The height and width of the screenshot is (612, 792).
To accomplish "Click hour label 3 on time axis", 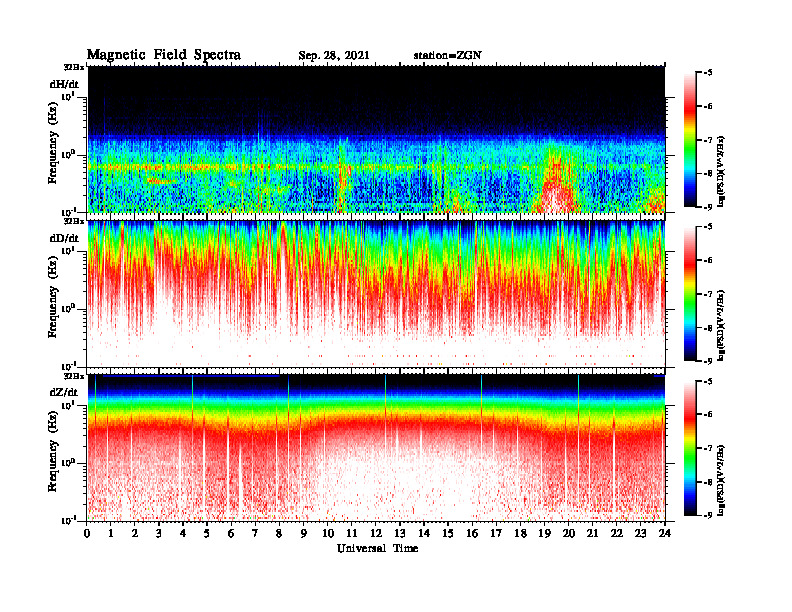I will point(159,534).
